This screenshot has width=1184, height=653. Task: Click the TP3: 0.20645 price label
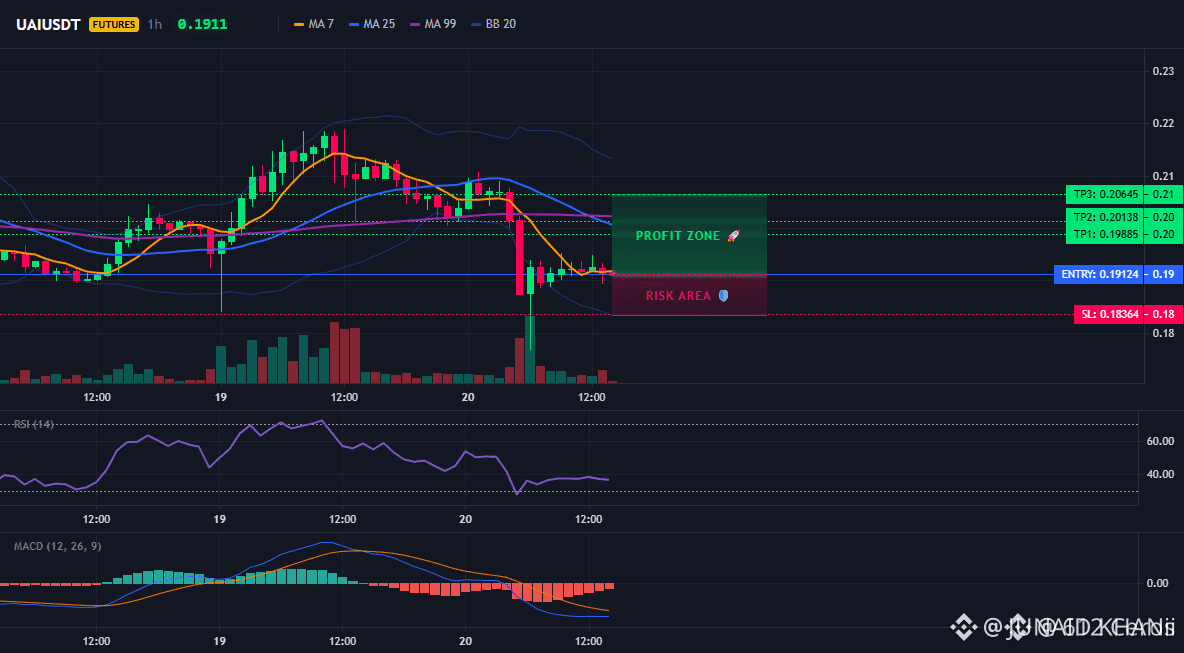click(1105, 195)
